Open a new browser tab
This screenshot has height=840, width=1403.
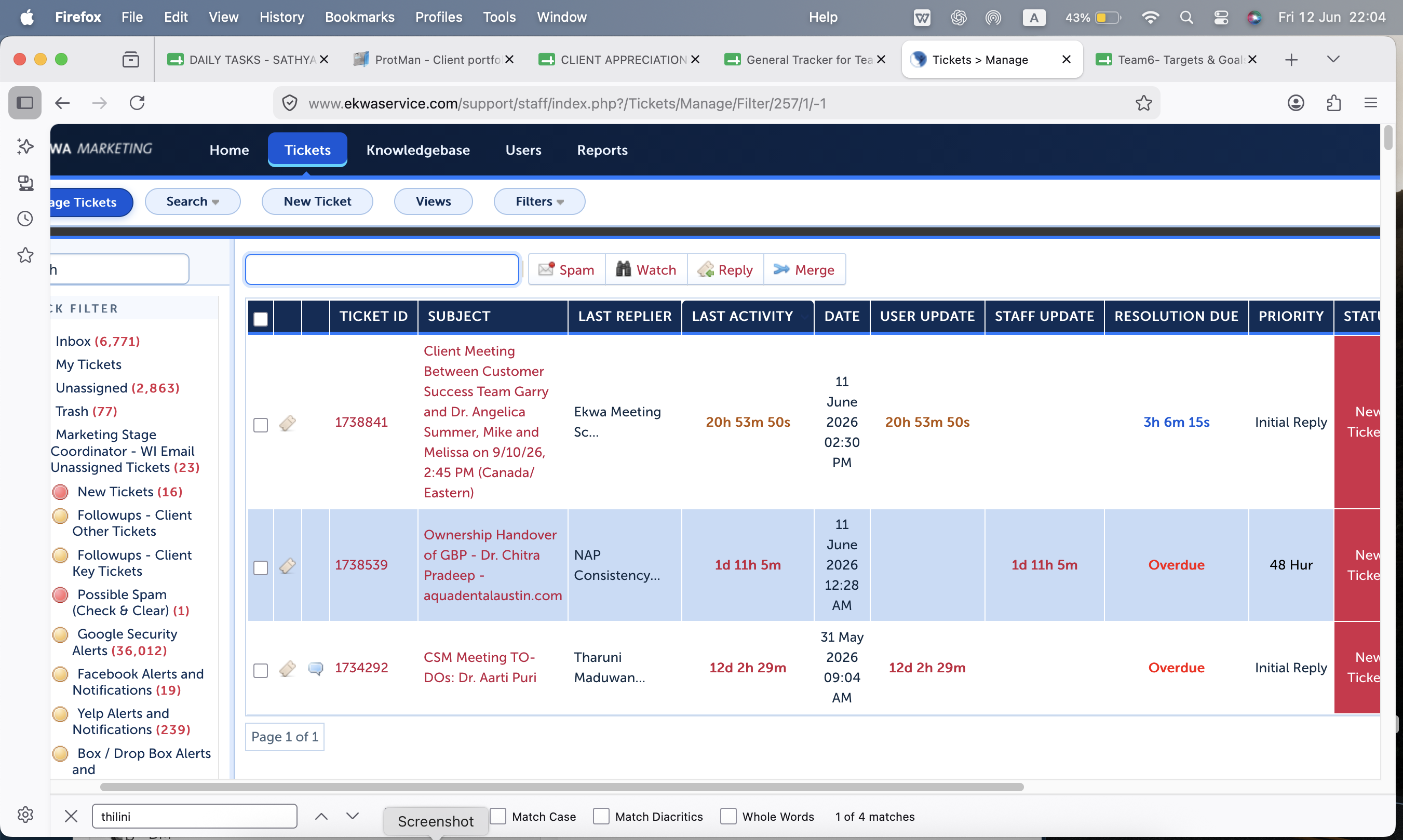point(1291,59)
